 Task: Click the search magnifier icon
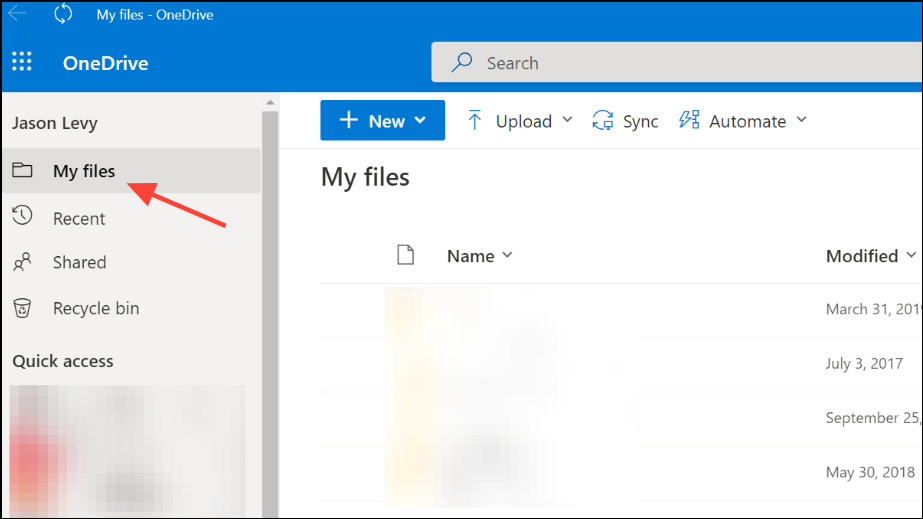462,62
